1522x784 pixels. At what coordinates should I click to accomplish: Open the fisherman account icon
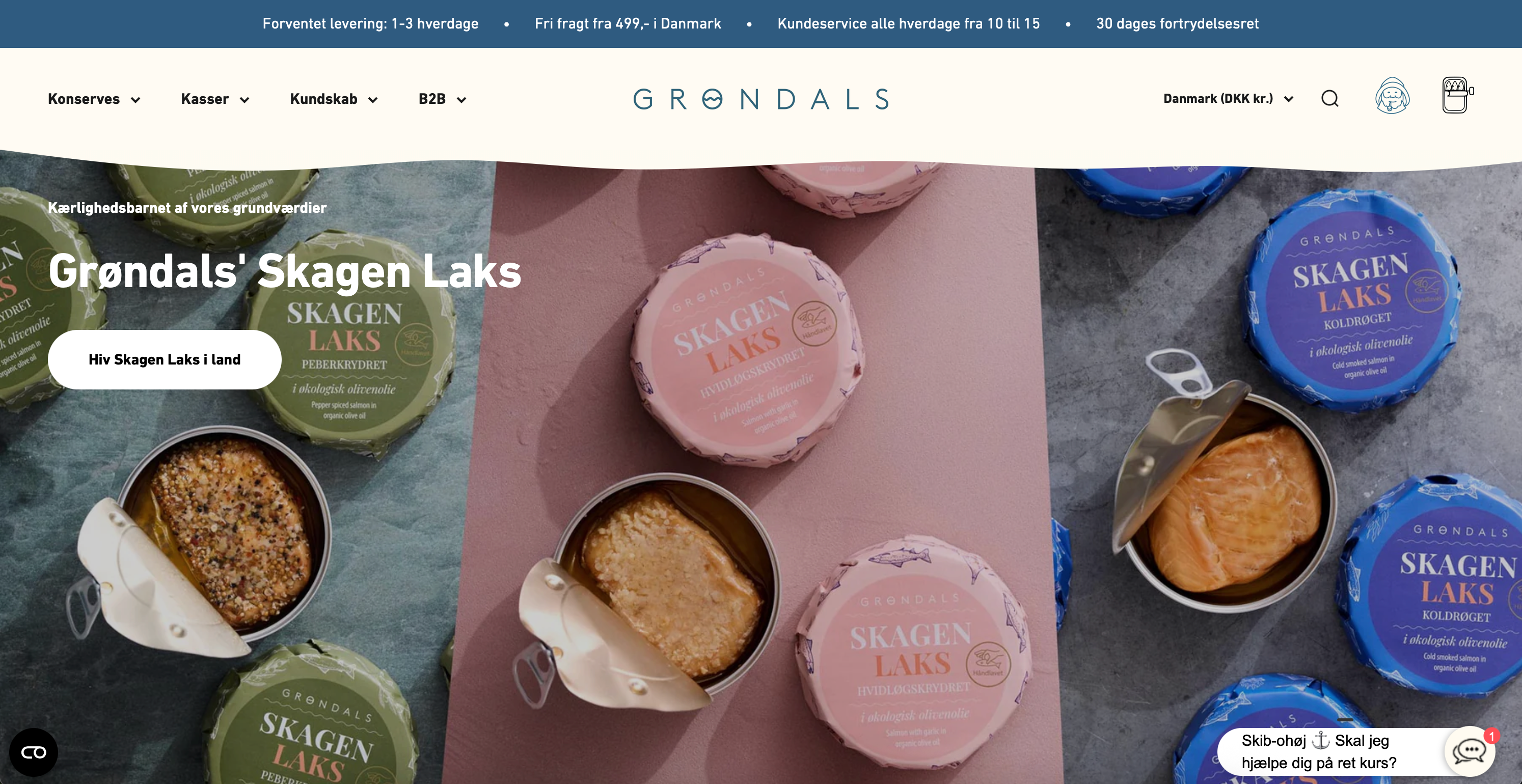click(x=1393, y=96)
